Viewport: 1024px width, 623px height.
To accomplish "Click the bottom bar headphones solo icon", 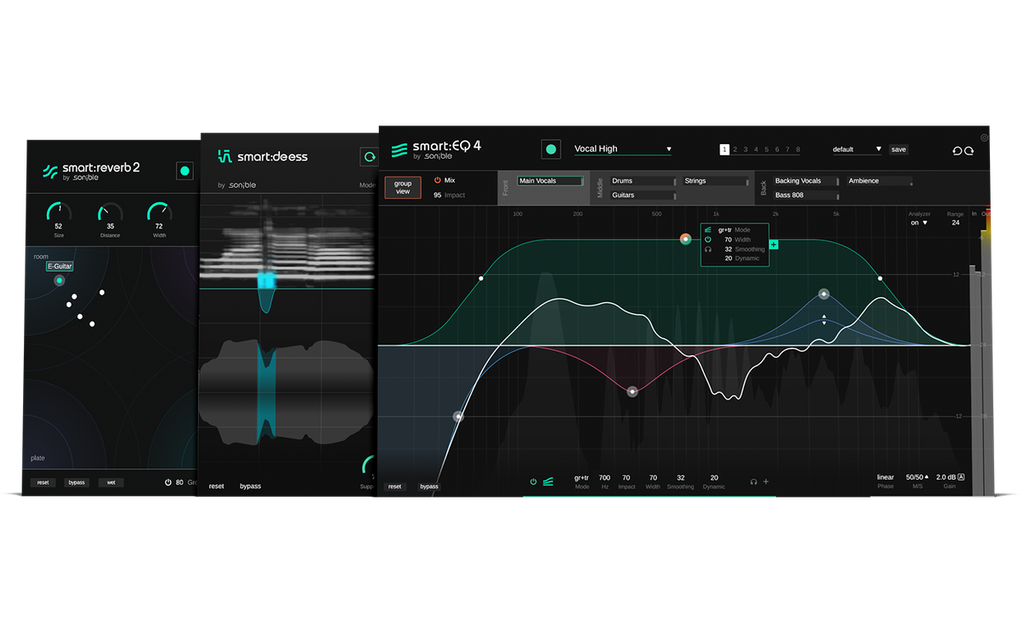I will 754,482.
